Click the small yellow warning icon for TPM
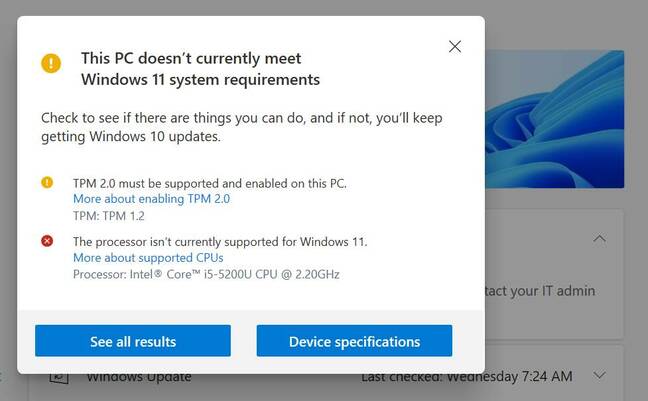648x401 pixels. tap(47, 182)
